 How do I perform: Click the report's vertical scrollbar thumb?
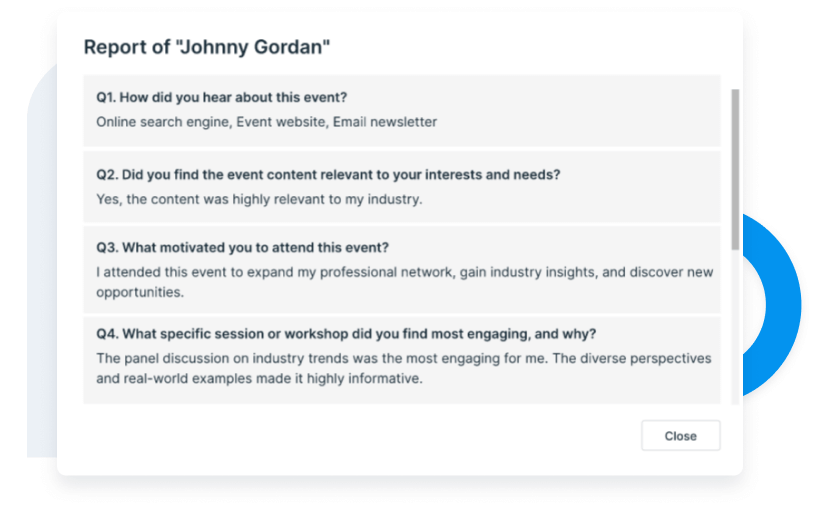[736, 168]
